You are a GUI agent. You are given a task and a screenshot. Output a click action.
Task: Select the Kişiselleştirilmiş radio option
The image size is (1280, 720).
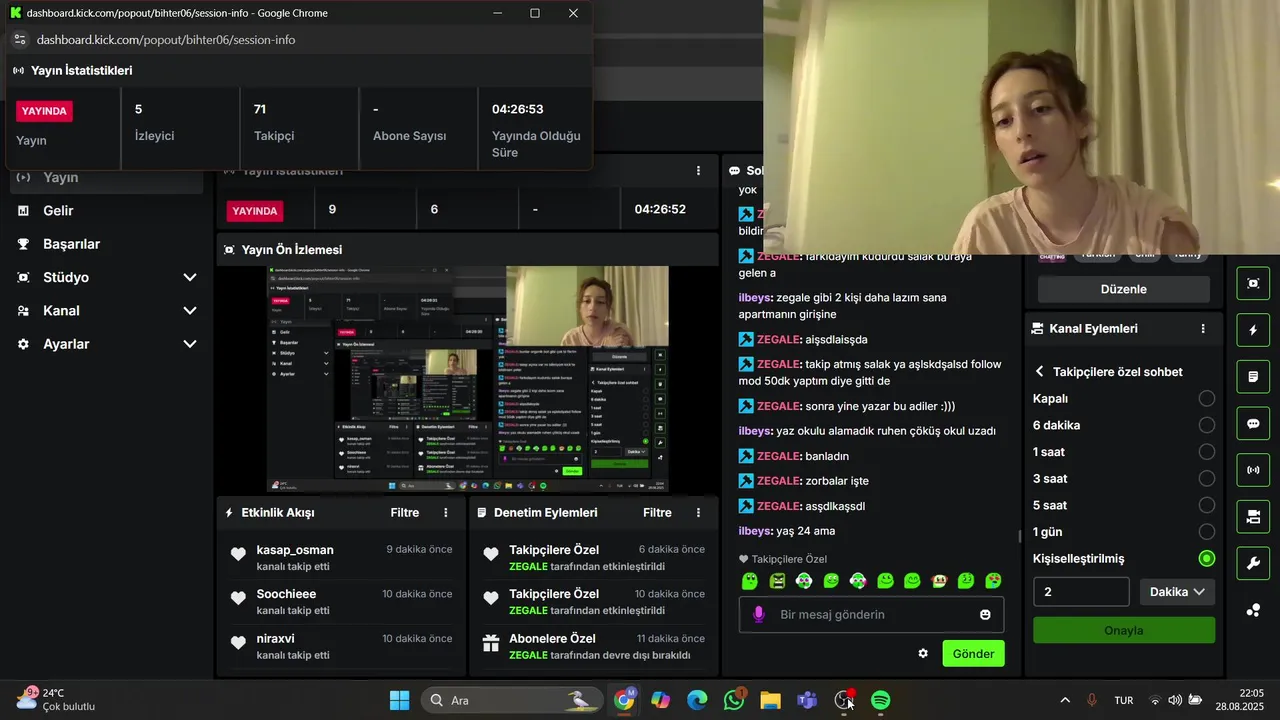click(1207, 558)
